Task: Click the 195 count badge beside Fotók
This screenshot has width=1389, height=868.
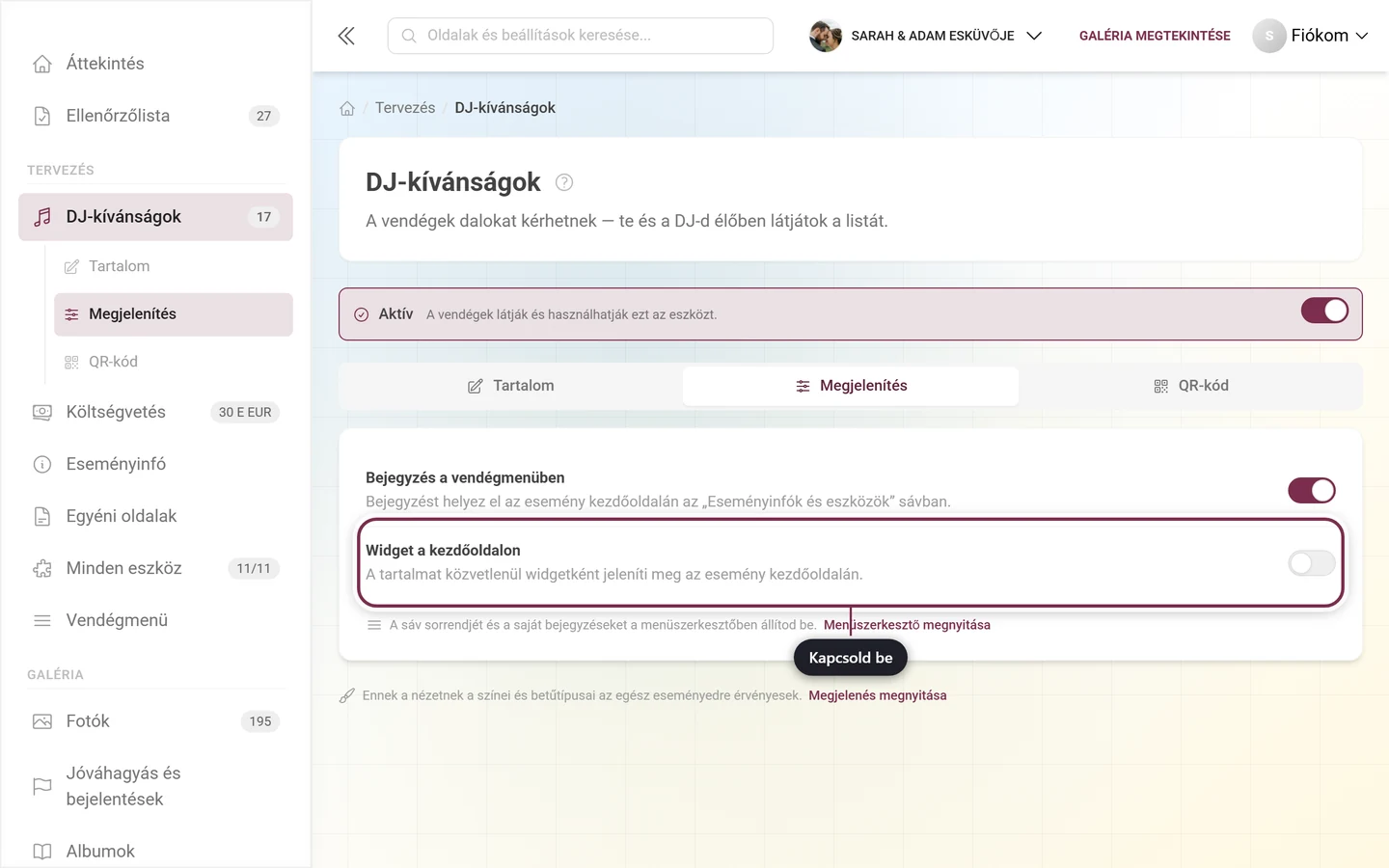Action: tap(260, 721)
